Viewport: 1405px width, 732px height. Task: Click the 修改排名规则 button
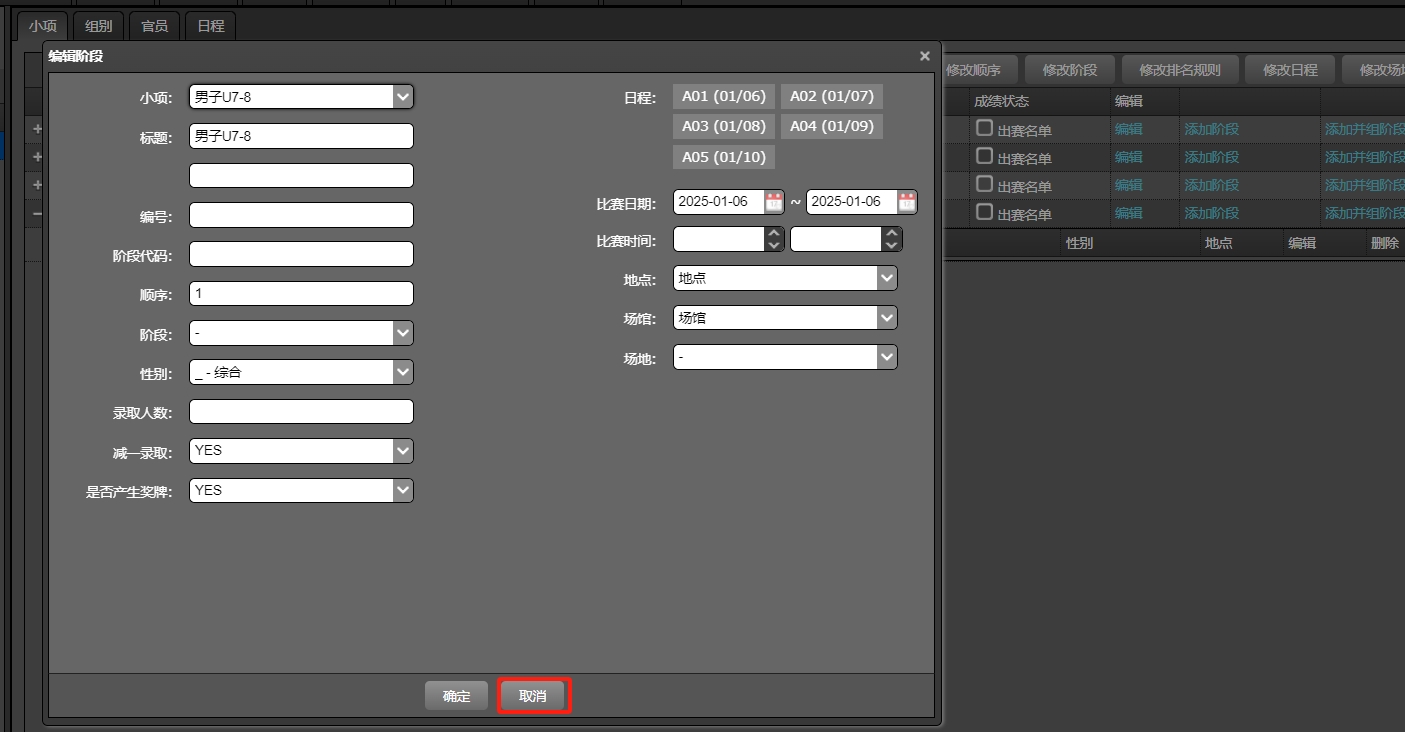(x=1178, y=70)
